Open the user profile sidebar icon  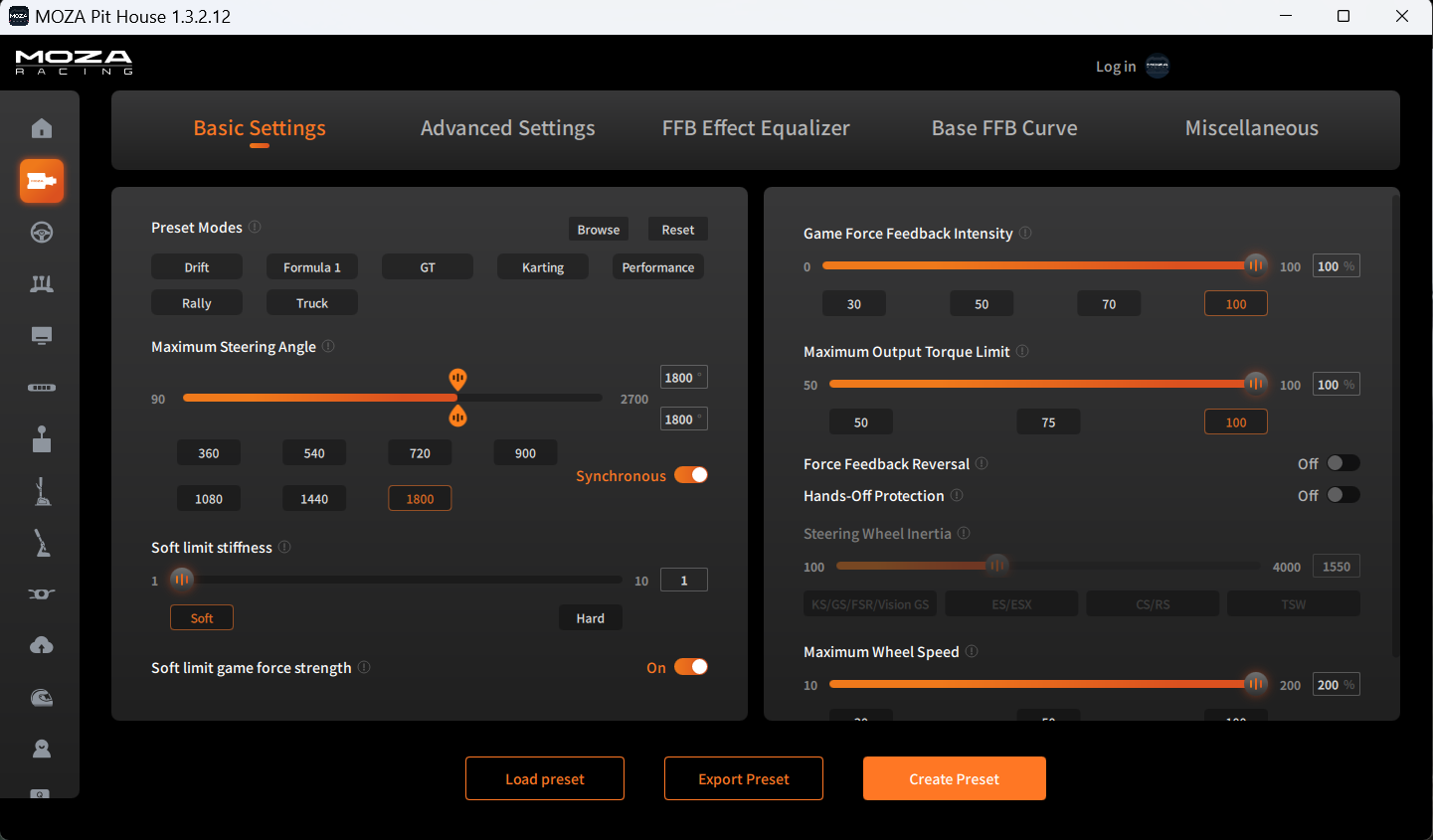(x=42, y=750)
